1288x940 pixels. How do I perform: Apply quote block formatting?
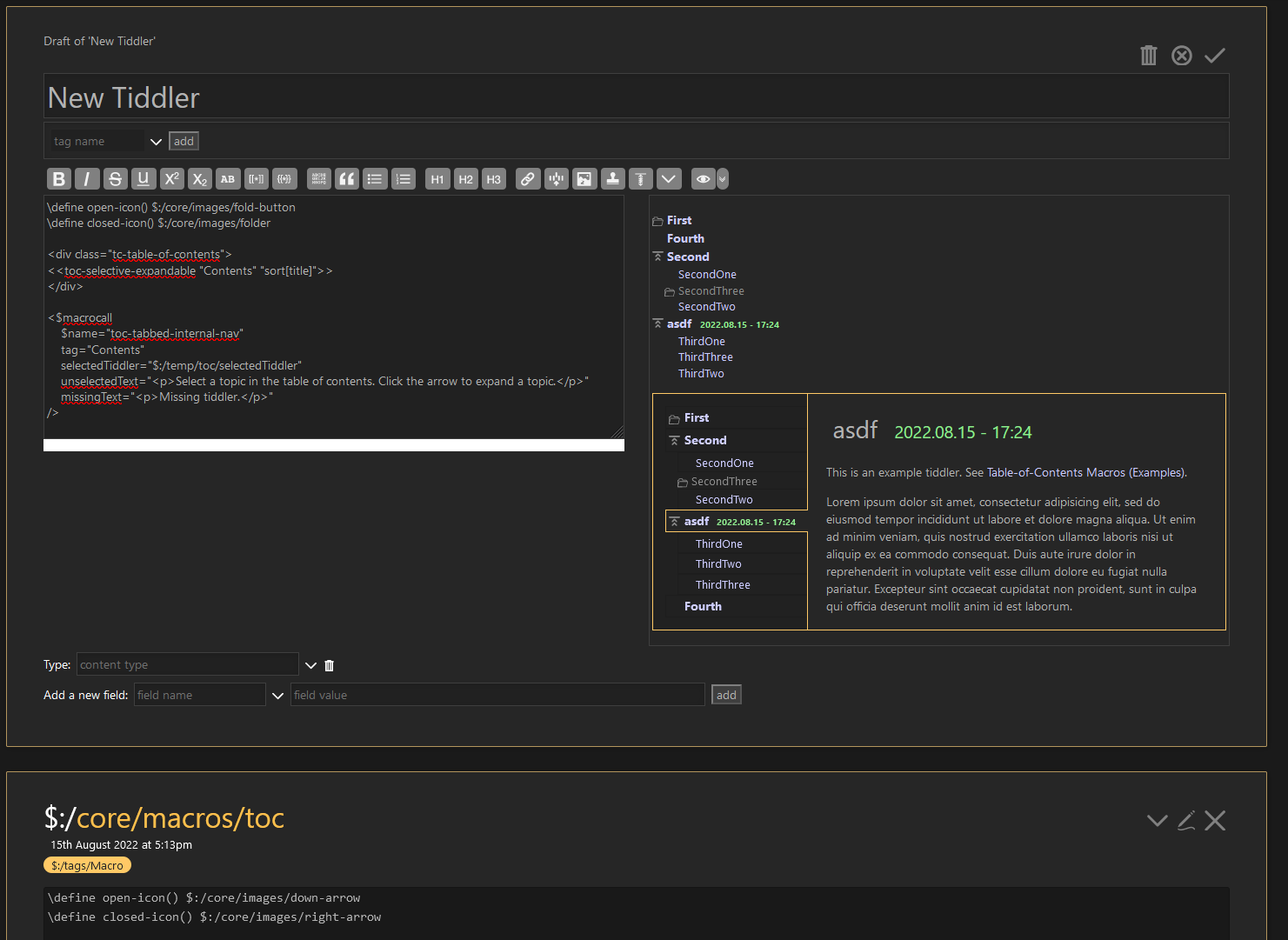[347, 179]
